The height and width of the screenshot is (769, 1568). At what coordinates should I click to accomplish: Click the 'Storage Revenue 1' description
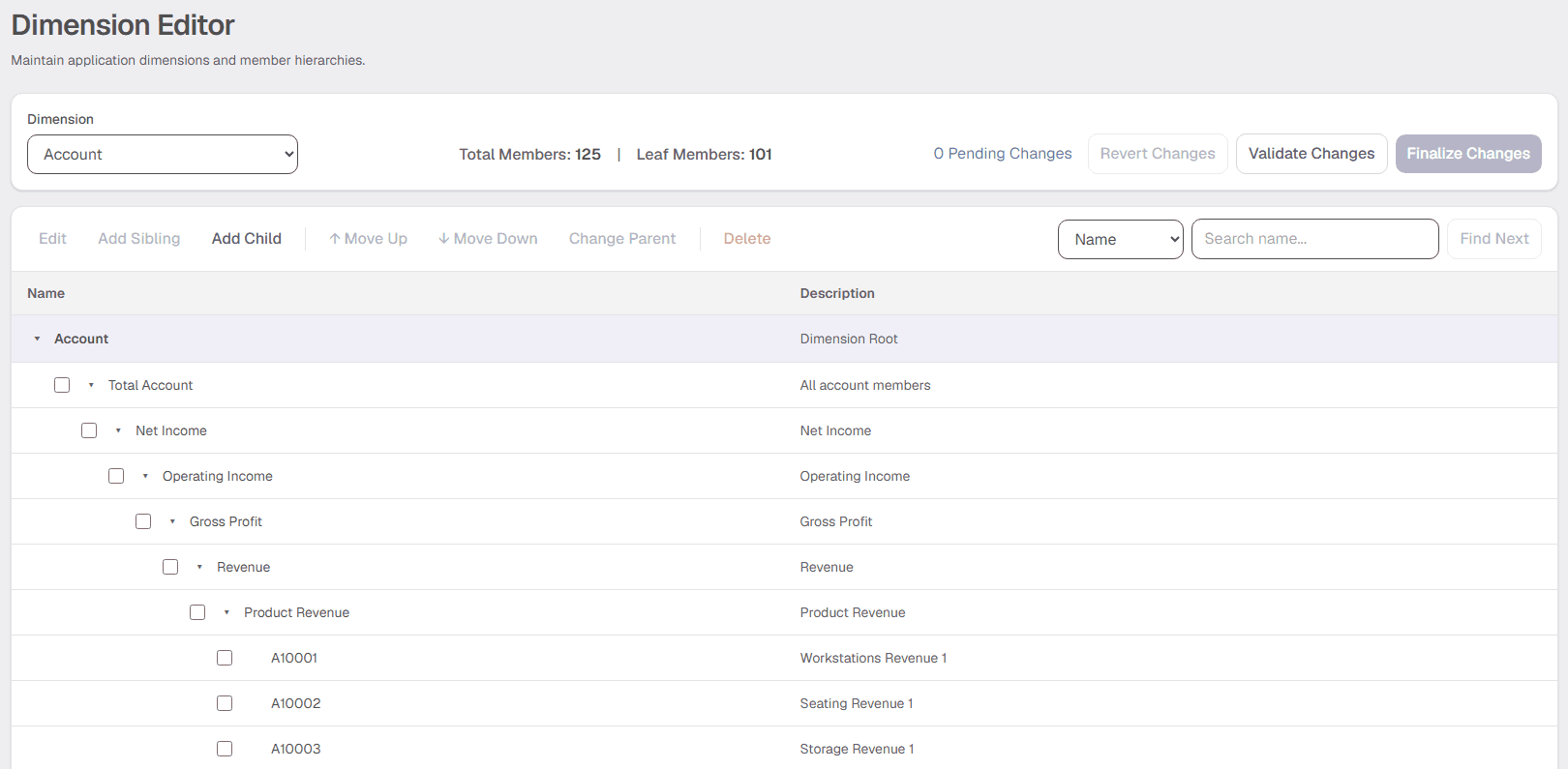pyautogui.click(x=857, y=749)
